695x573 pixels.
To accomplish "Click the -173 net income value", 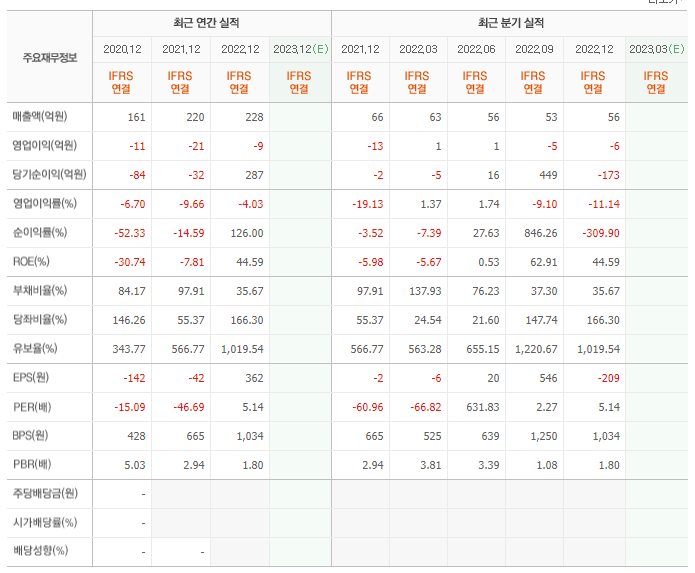I will (x=608, y=175).
